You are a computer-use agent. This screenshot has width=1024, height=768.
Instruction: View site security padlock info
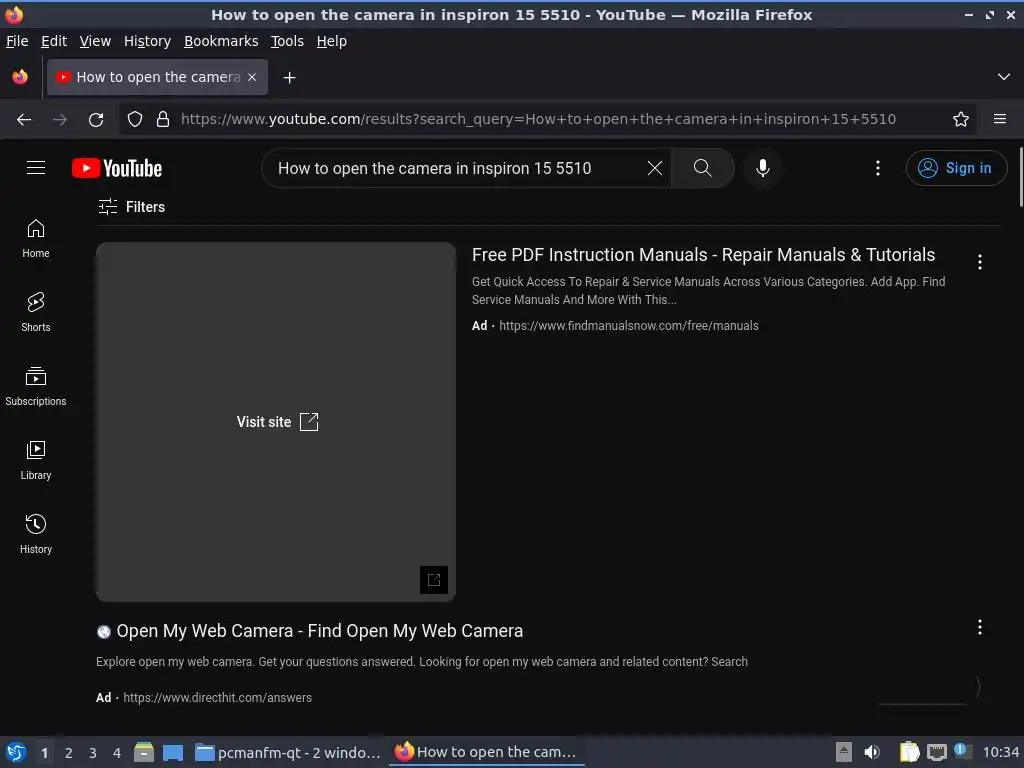point(163,120)
